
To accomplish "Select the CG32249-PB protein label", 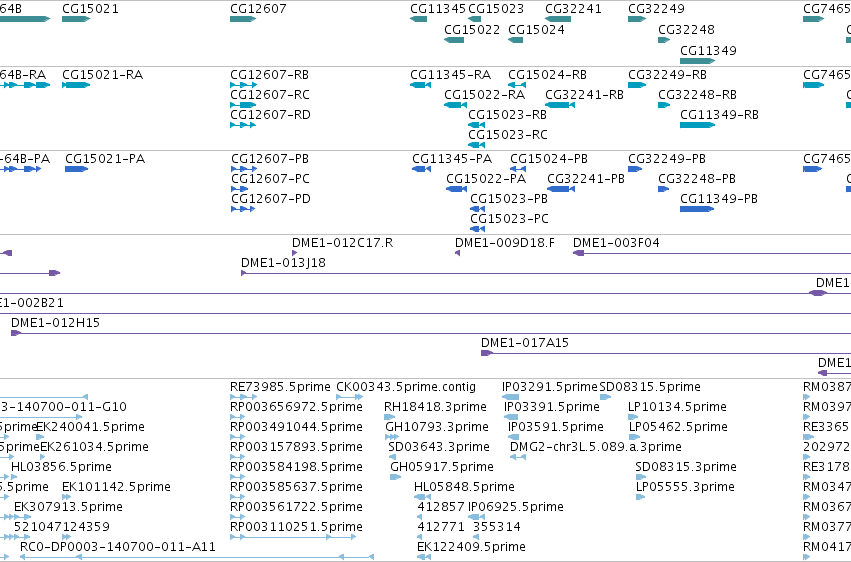I will pyautogui.click(x=667, y=158).
